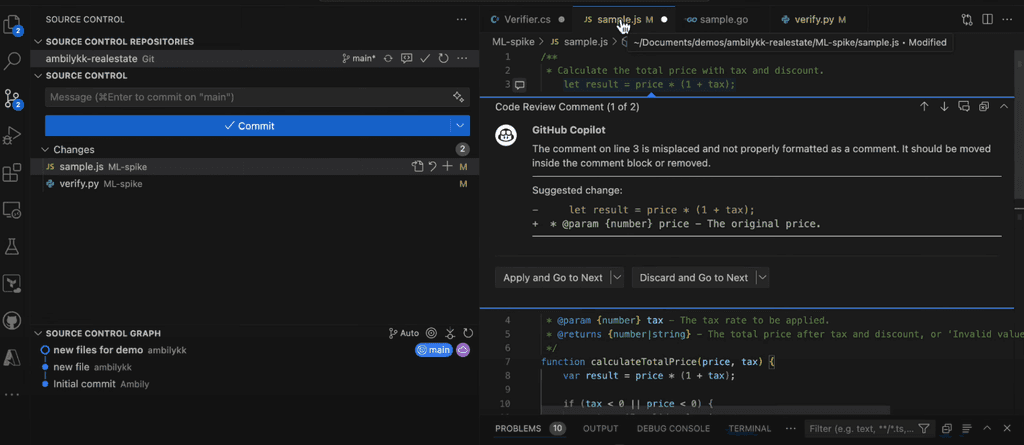This screenshot has height=445, width=1024.
Task: Discard changes for sample.js
Action: coord(432,167)
